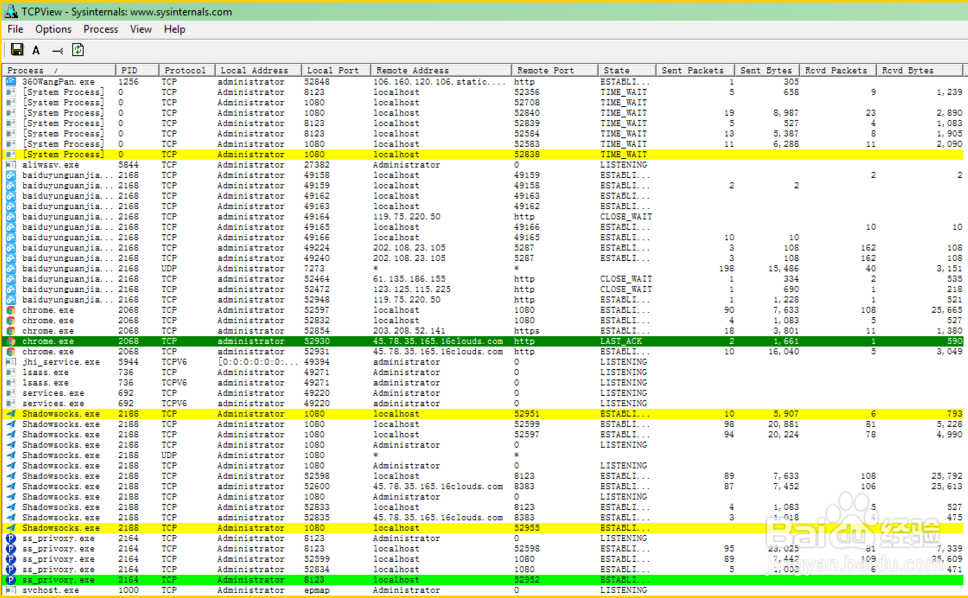Select the aliwssv.exe process name
Viewport: 968px width, 598px height.
pyautogui.click(x=49, y=165)
